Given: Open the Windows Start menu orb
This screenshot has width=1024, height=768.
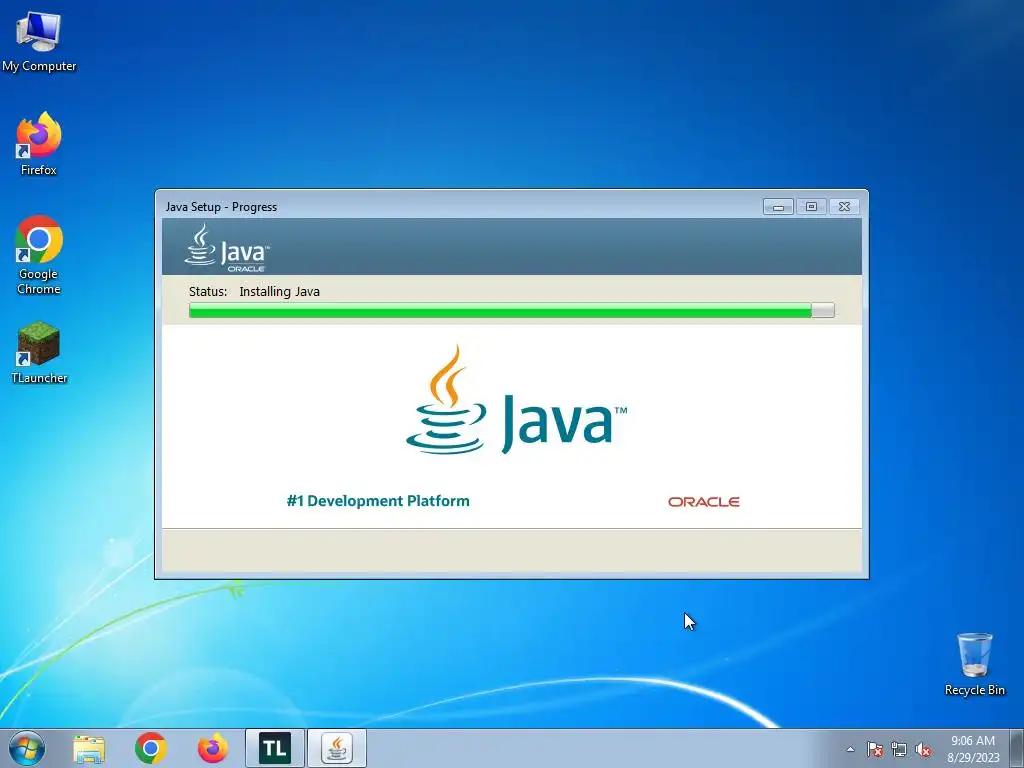Looking at the screenshot, I should pyautogui.click(x=27, y=748).
